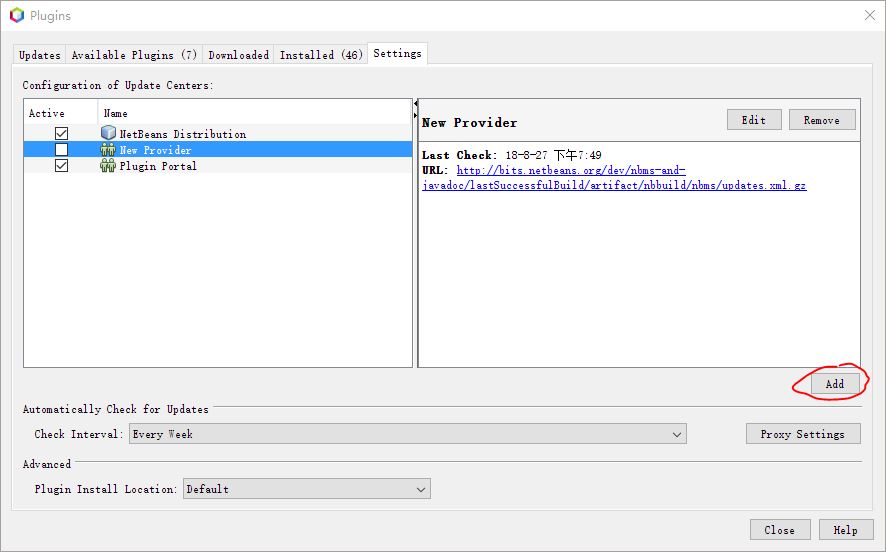Image resolution: width=886 pixels, height=552 pixels.
Task: Go to the Downloaded tab
Action: pos(238,55)
